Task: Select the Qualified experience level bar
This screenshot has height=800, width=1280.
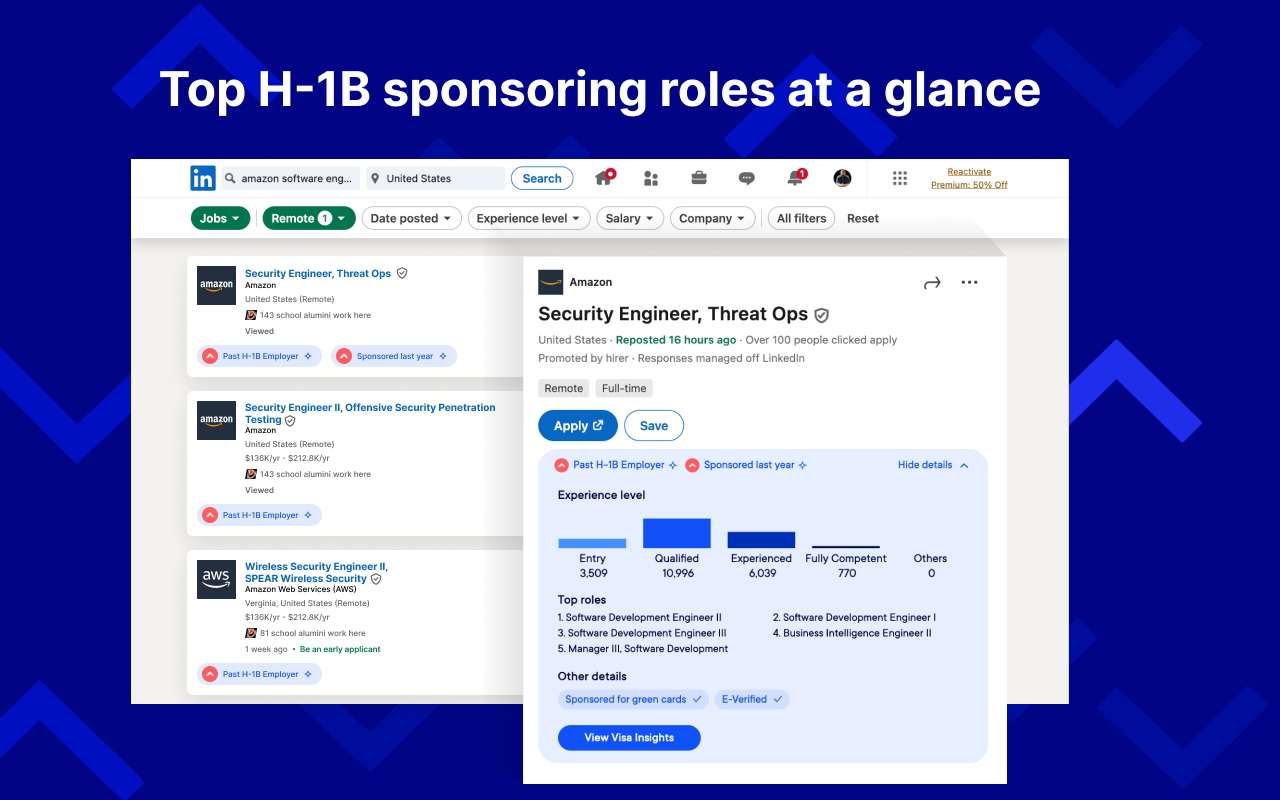Action: pyautogui.click(x=677, y=533)
